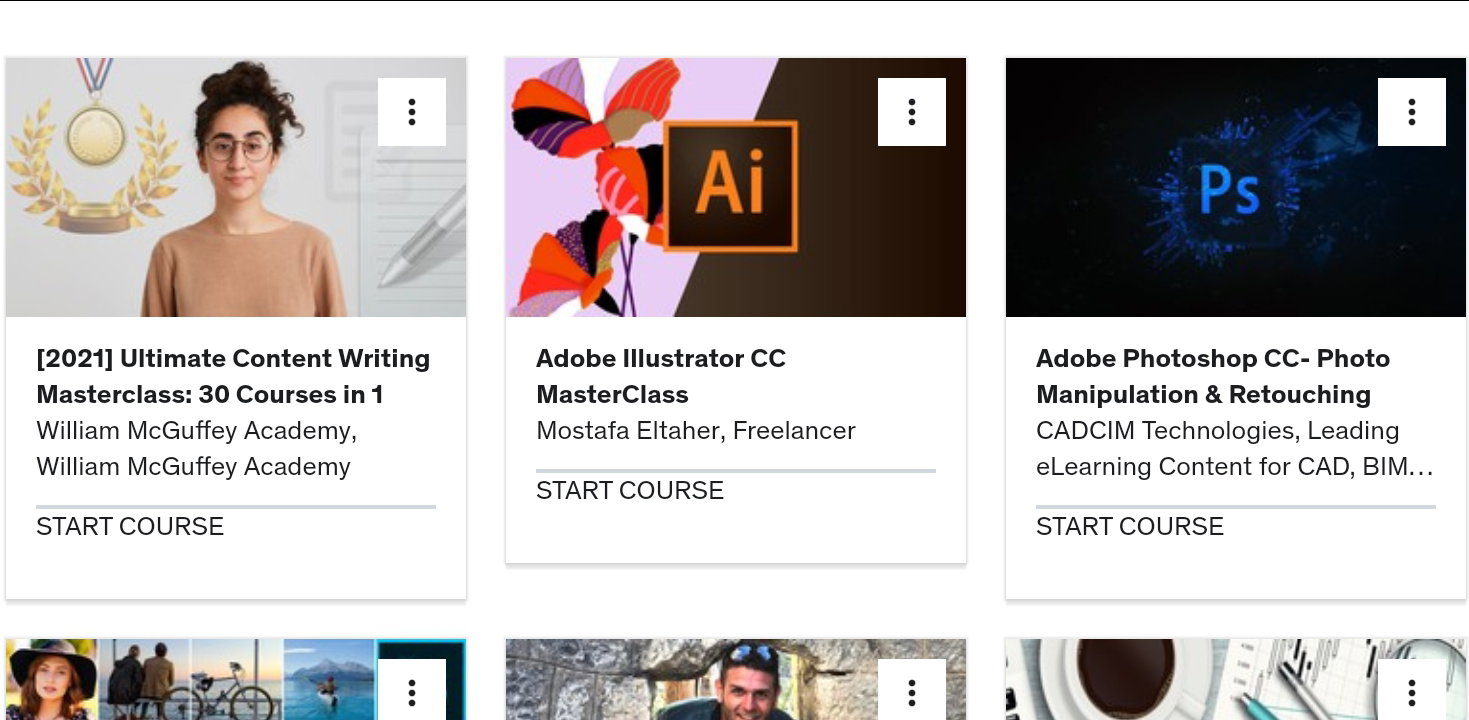Image resolution: width=1469 pixels, height=720 pixels.
Task: Click progress bar on Content Writing Masterclass card
Action: pos(236,507)
